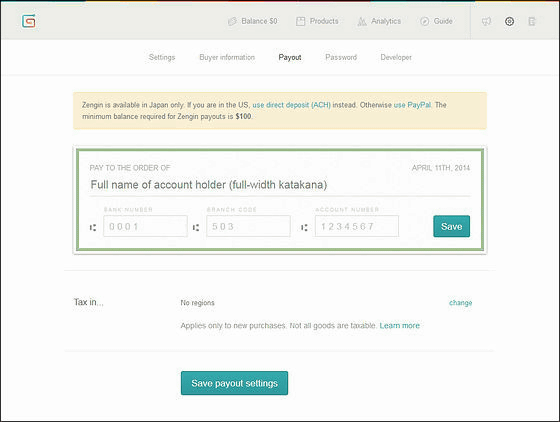
Task: Switch to the Buyer information tab
Action: 227,57
